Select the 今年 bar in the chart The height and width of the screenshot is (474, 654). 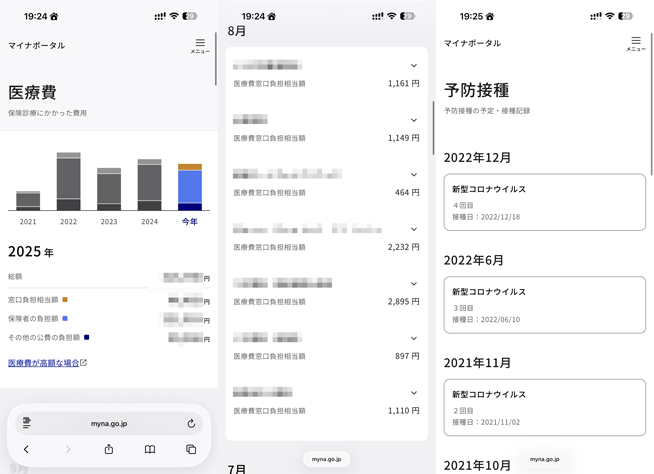click(x=189, y=187)
